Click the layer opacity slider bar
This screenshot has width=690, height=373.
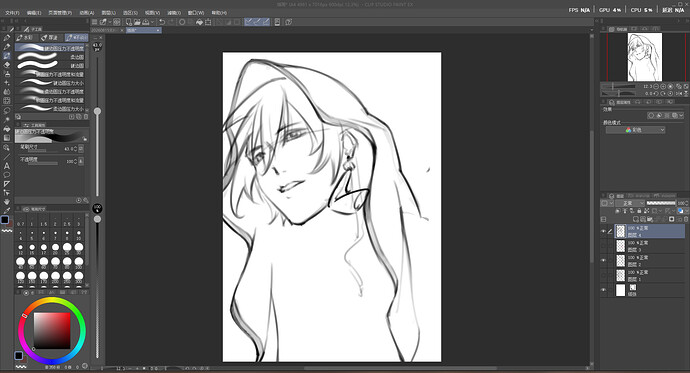[661, 203]
